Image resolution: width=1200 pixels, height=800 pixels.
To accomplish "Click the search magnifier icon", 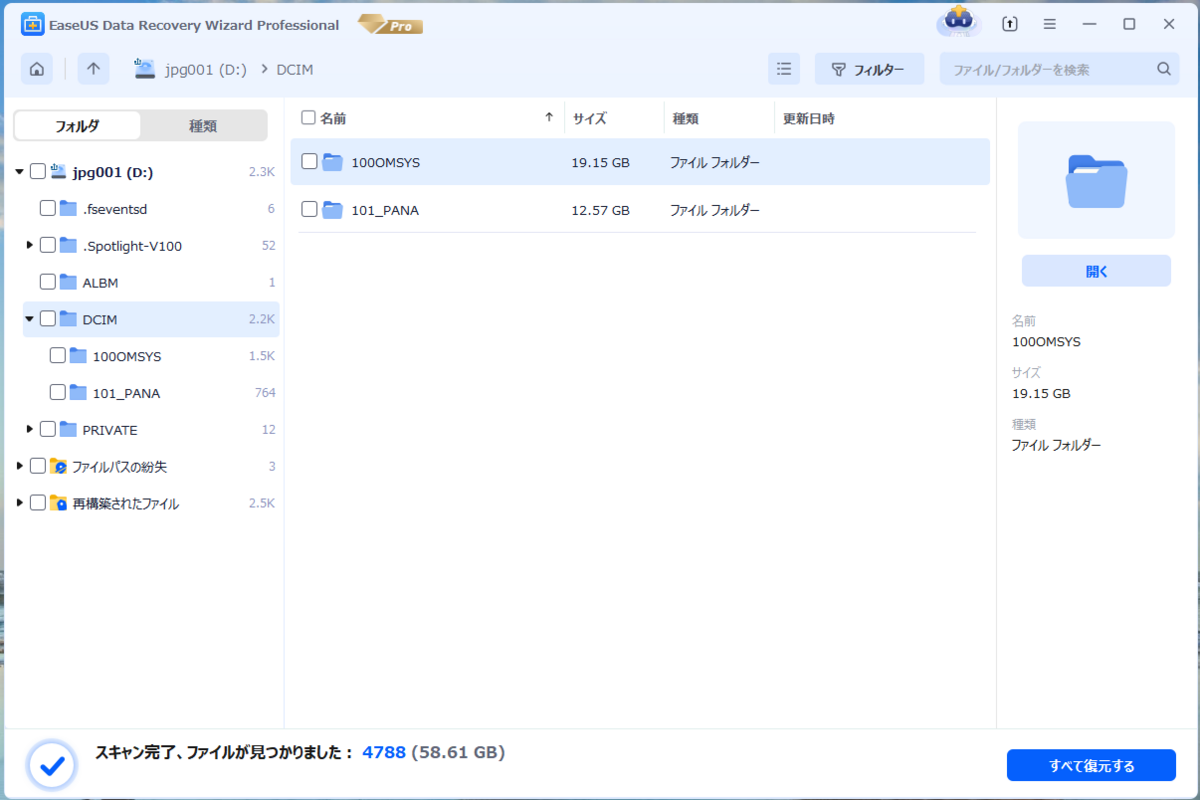I will tap(1164, 69).
